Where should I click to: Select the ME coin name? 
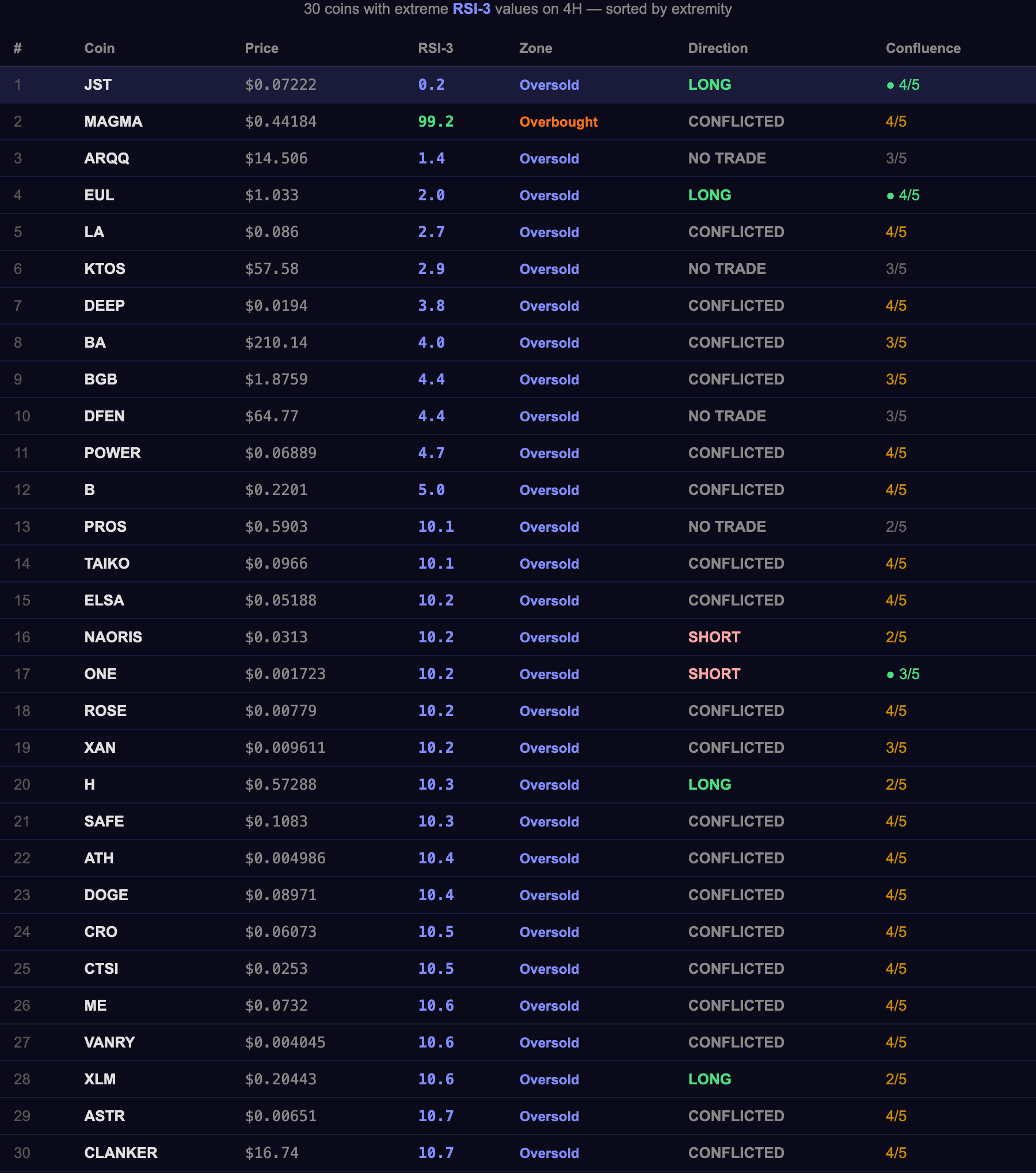tap(96, 1006)
